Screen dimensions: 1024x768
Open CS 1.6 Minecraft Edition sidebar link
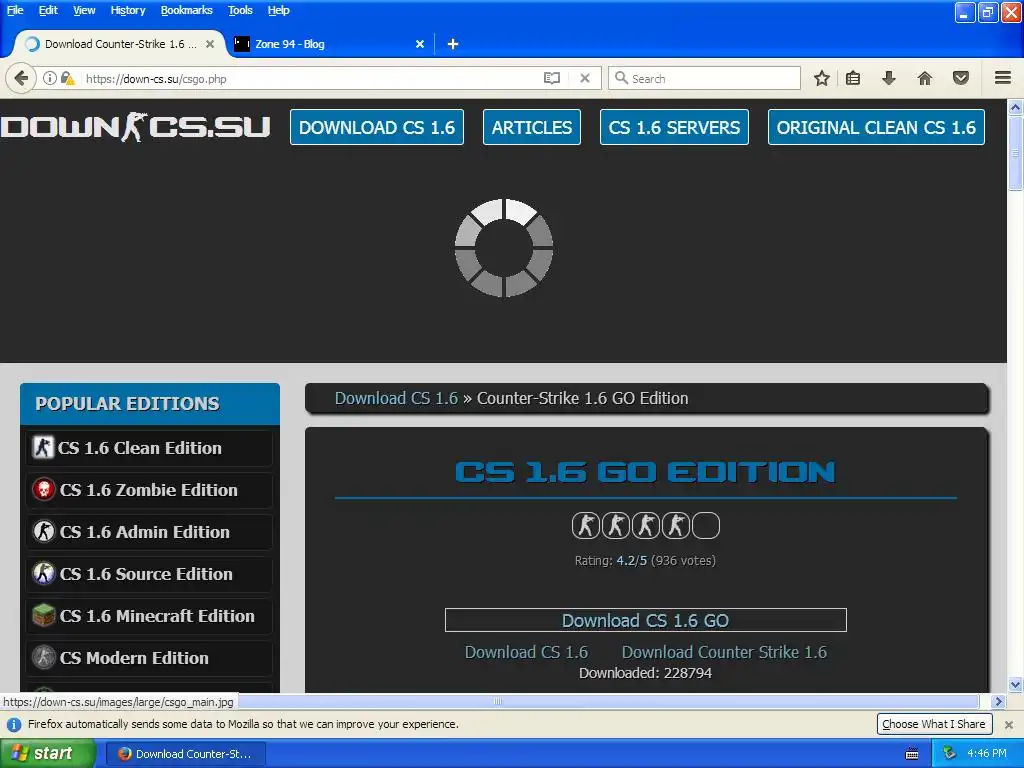click(149, 616)
